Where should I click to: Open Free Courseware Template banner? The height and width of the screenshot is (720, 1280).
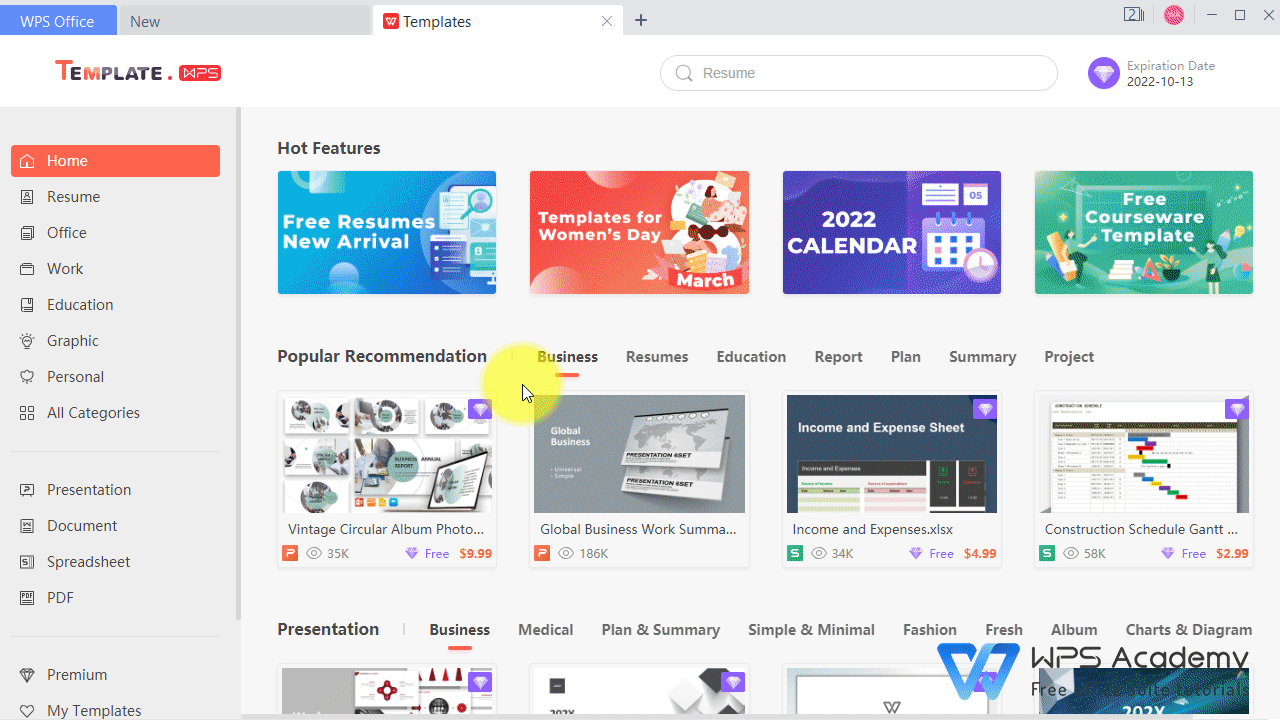[x=1144, y=232]
